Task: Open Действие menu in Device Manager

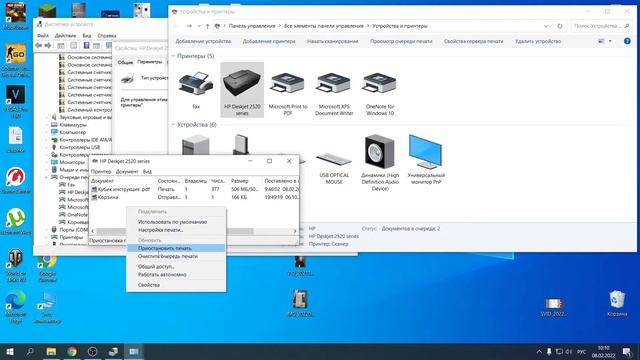Action: pos(65,36)
